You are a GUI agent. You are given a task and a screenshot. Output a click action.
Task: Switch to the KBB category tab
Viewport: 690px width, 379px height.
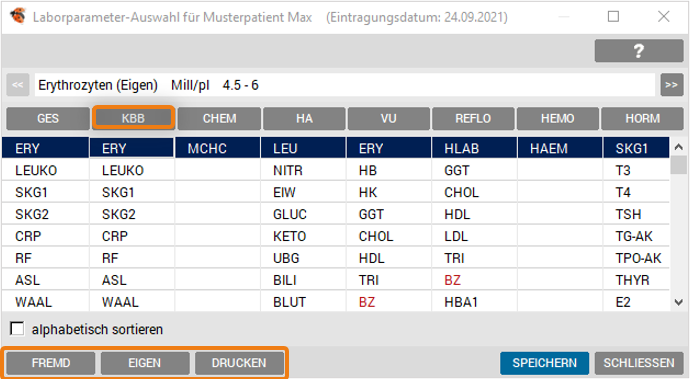[133, 118]
